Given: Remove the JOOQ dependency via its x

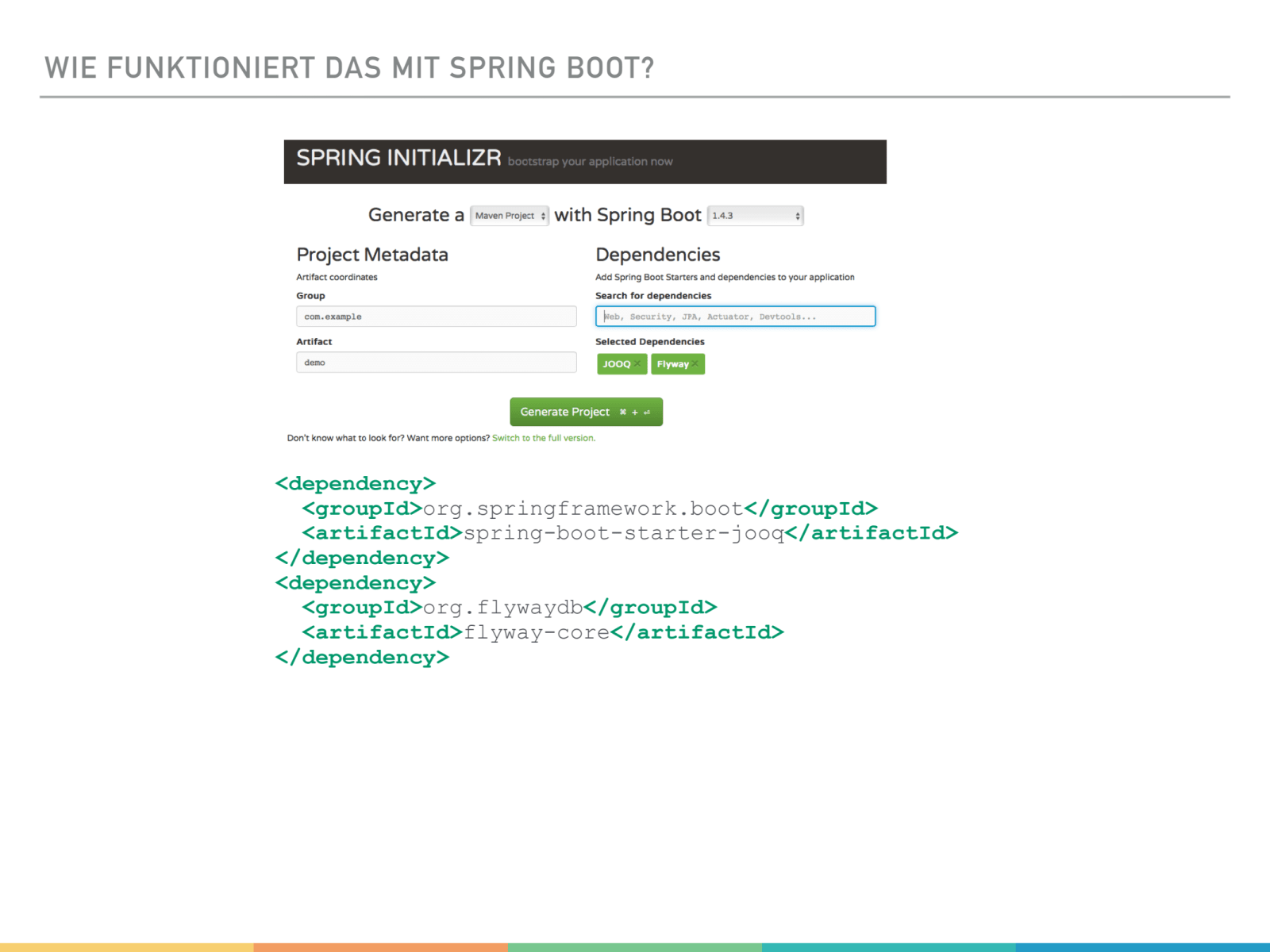Looking at the screenshot, I should (637, 364).
